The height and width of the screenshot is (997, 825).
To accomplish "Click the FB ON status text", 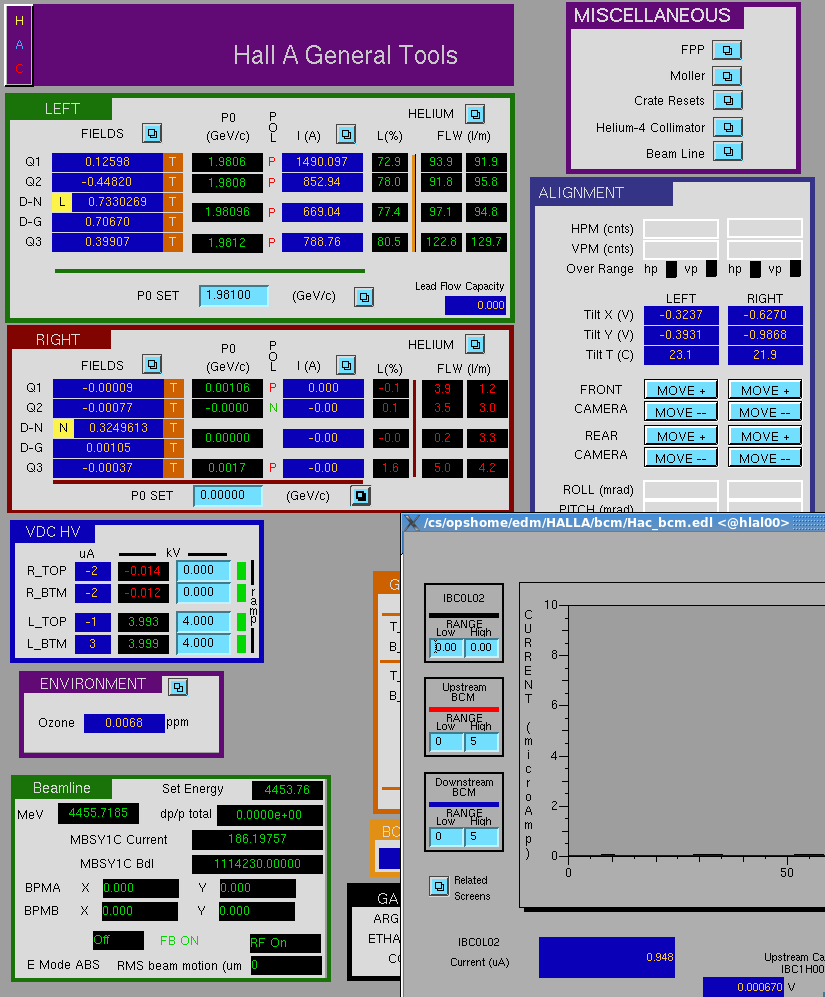I will tap(179, 940).
